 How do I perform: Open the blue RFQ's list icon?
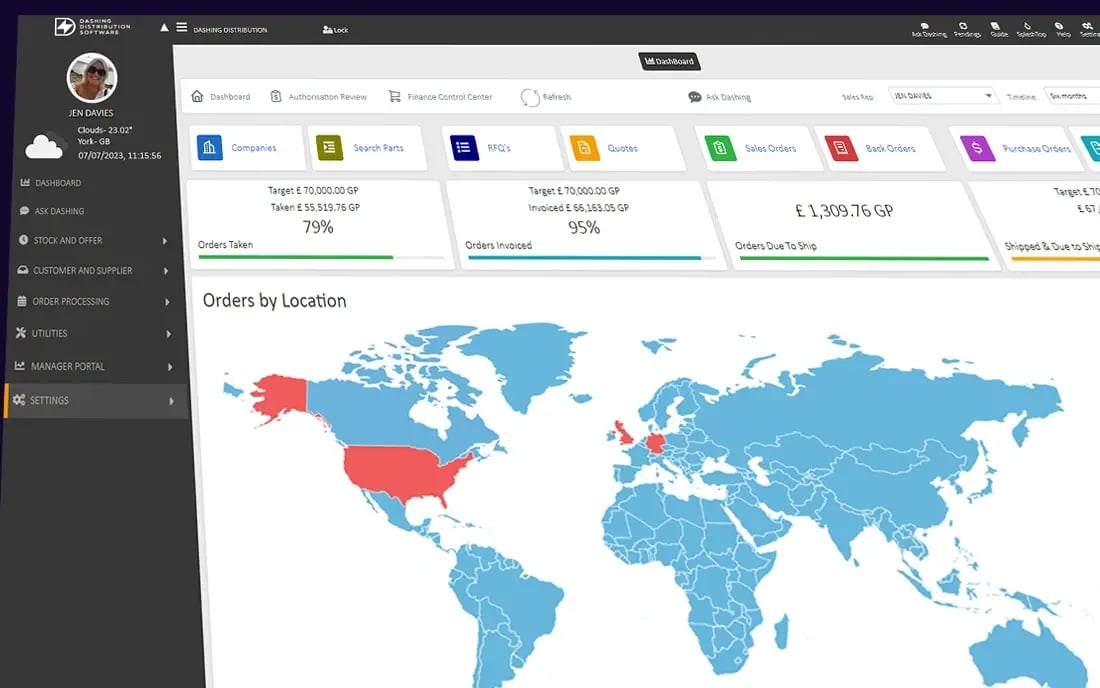(x=463, y=147)
